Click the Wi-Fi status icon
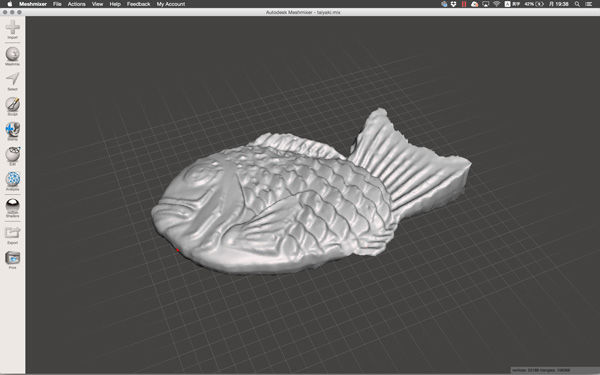This screenshot has width=600, height=375. click(x=496, y=4)
